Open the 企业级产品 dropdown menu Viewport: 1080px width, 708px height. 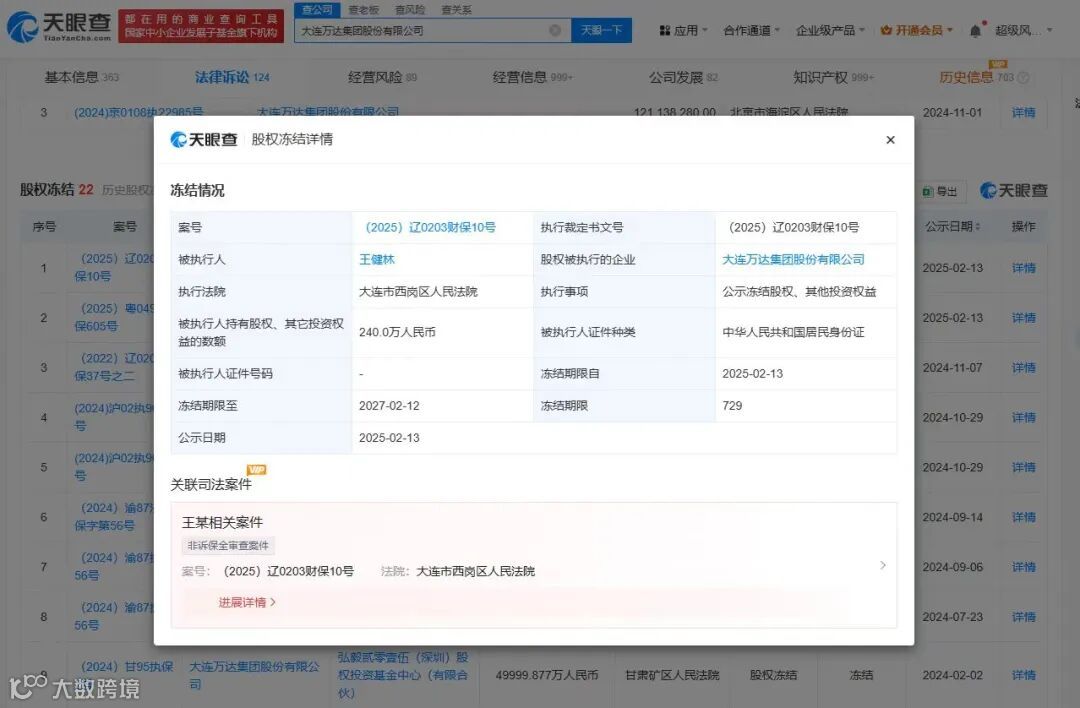(830, 30)
